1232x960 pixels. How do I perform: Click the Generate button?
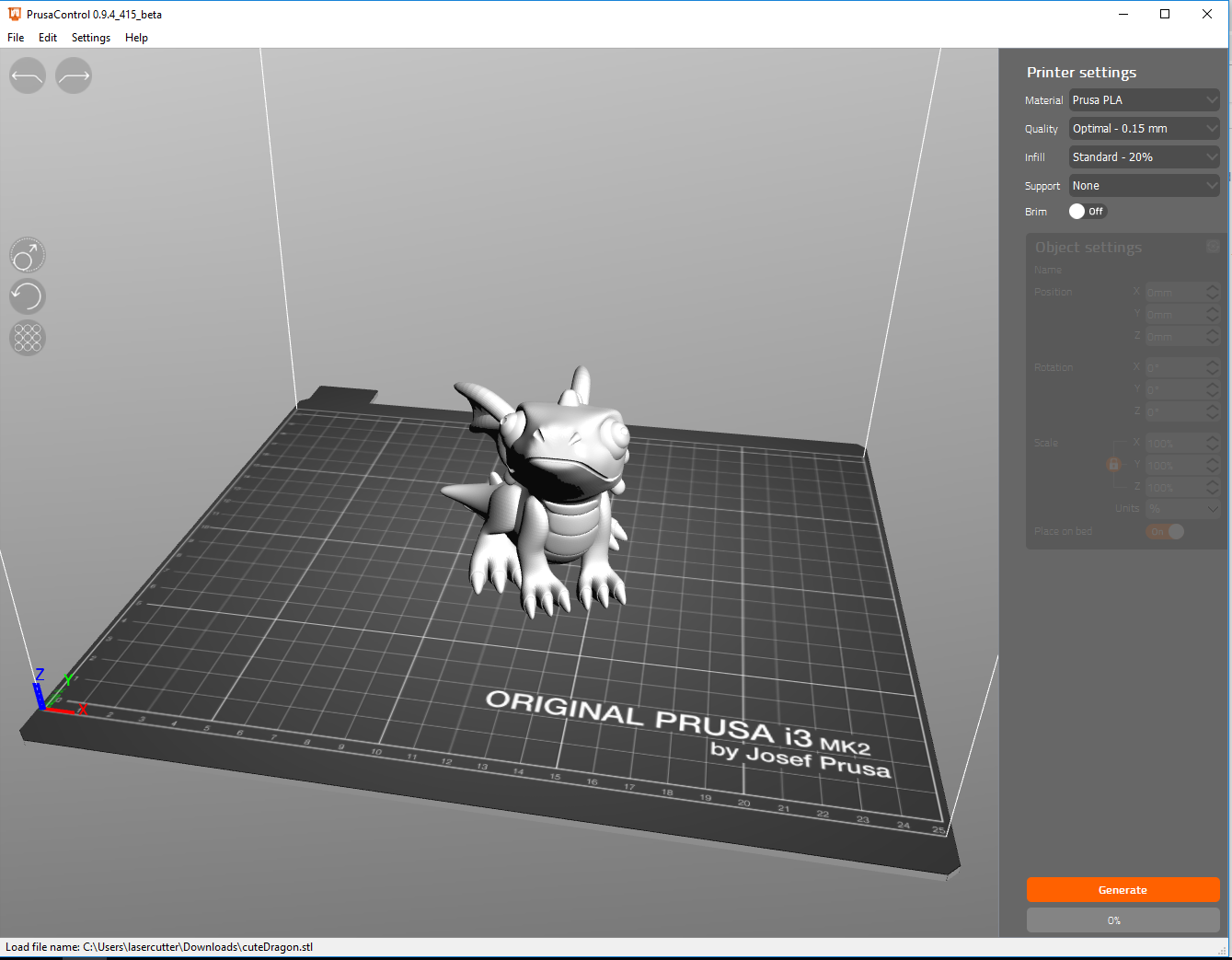1123,889
